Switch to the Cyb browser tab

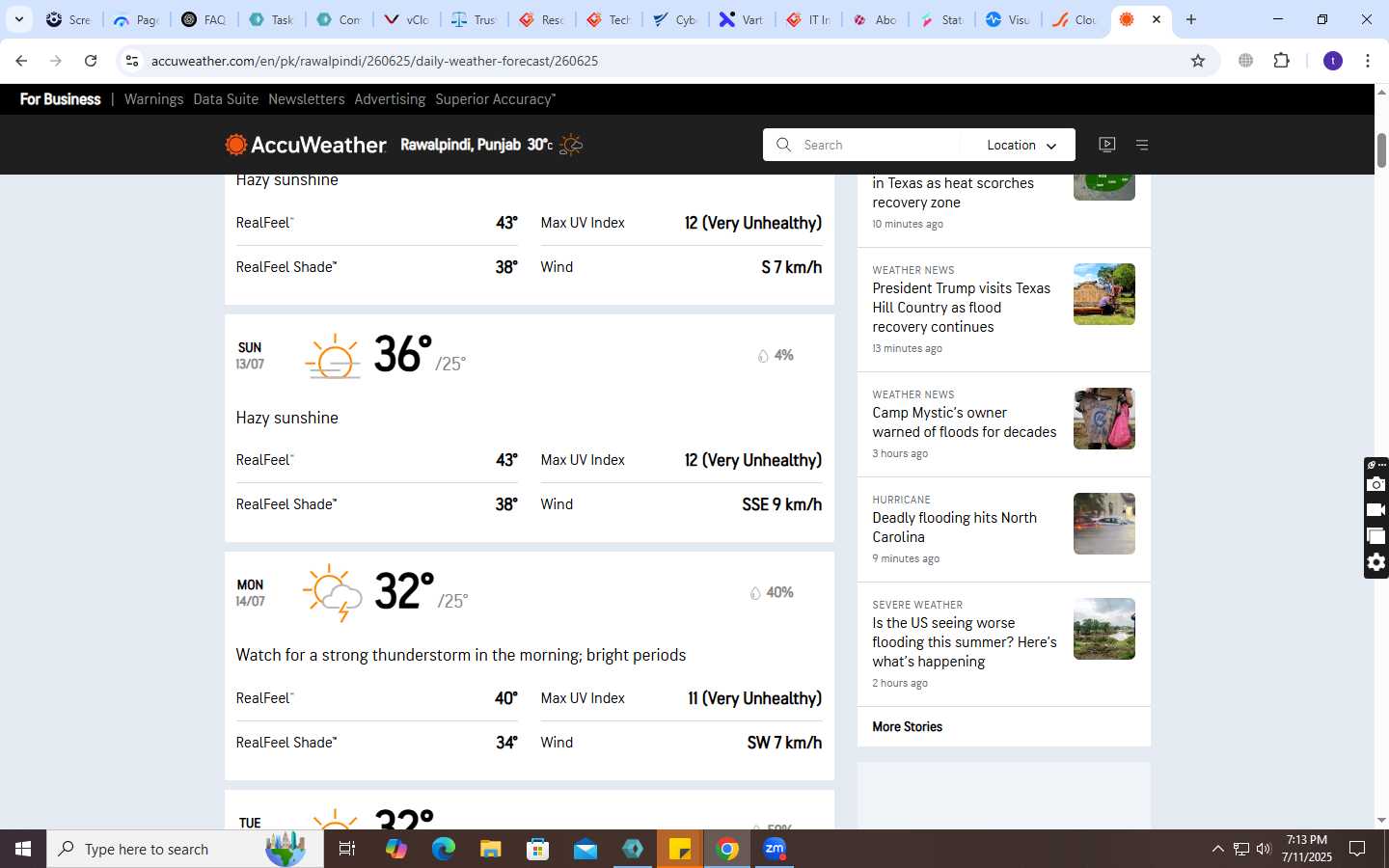pos(675,19)
